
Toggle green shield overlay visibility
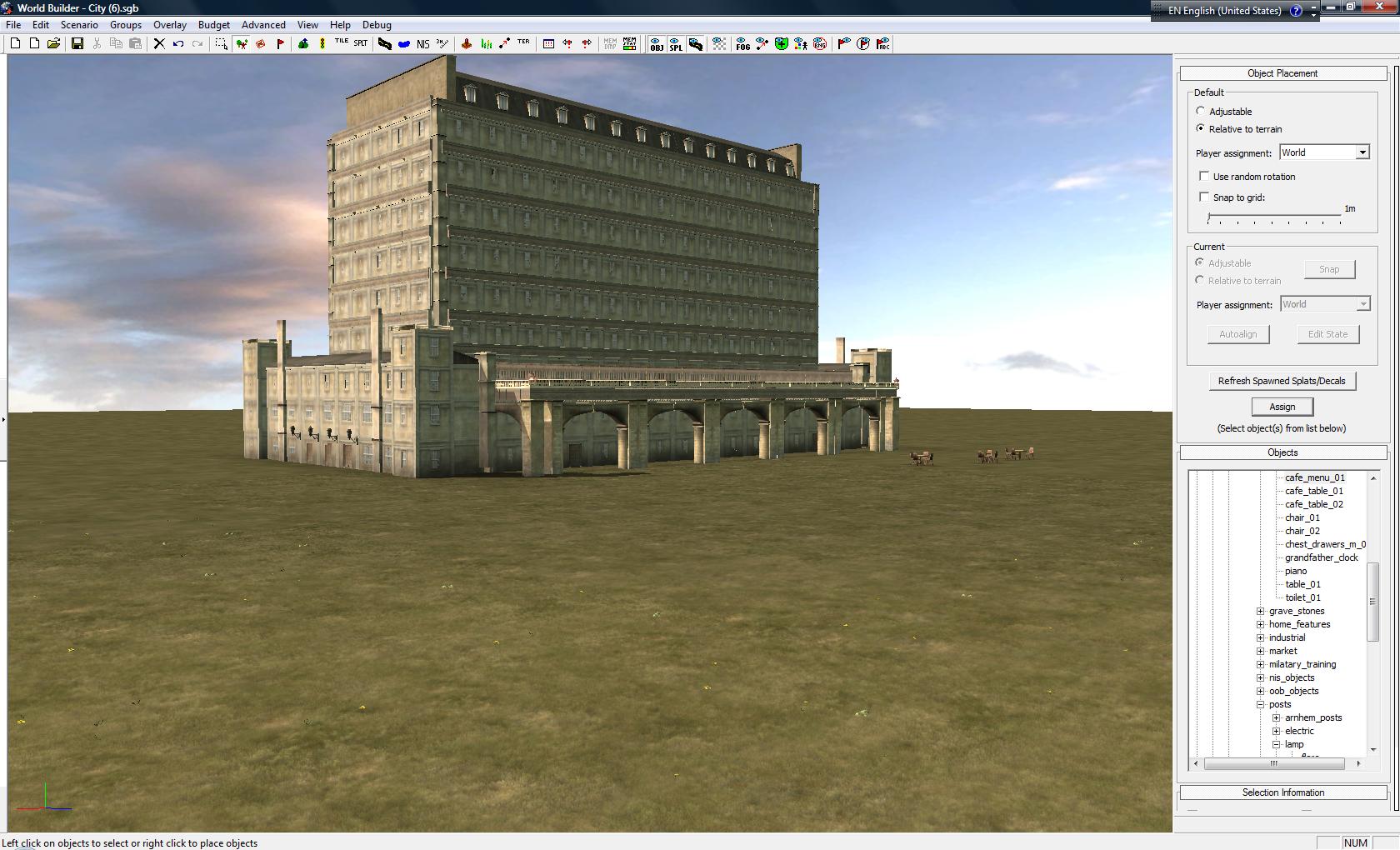tap(782, 44)
